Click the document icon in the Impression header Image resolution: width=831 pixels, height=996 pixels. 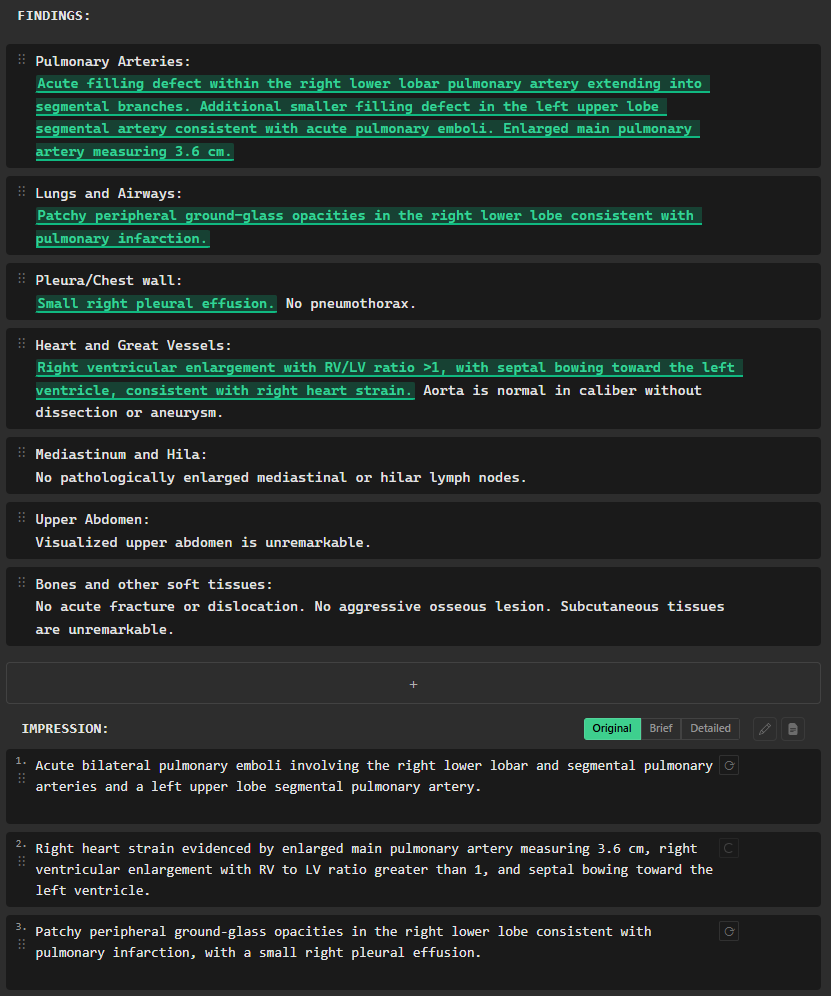pyautogui.click(x=793, y=729)
